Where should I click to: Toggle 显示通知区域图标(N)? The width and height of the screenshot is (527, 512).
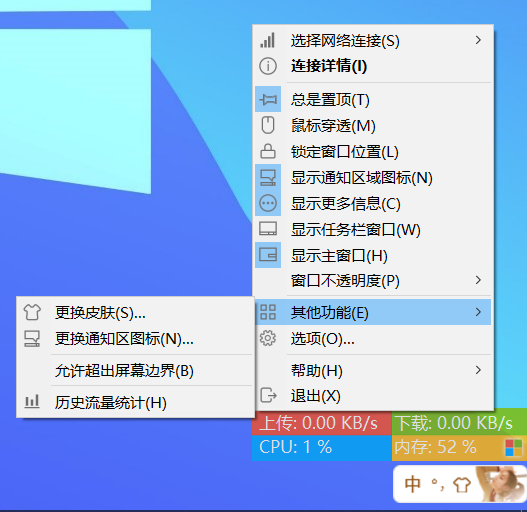(x=373, y=177)
